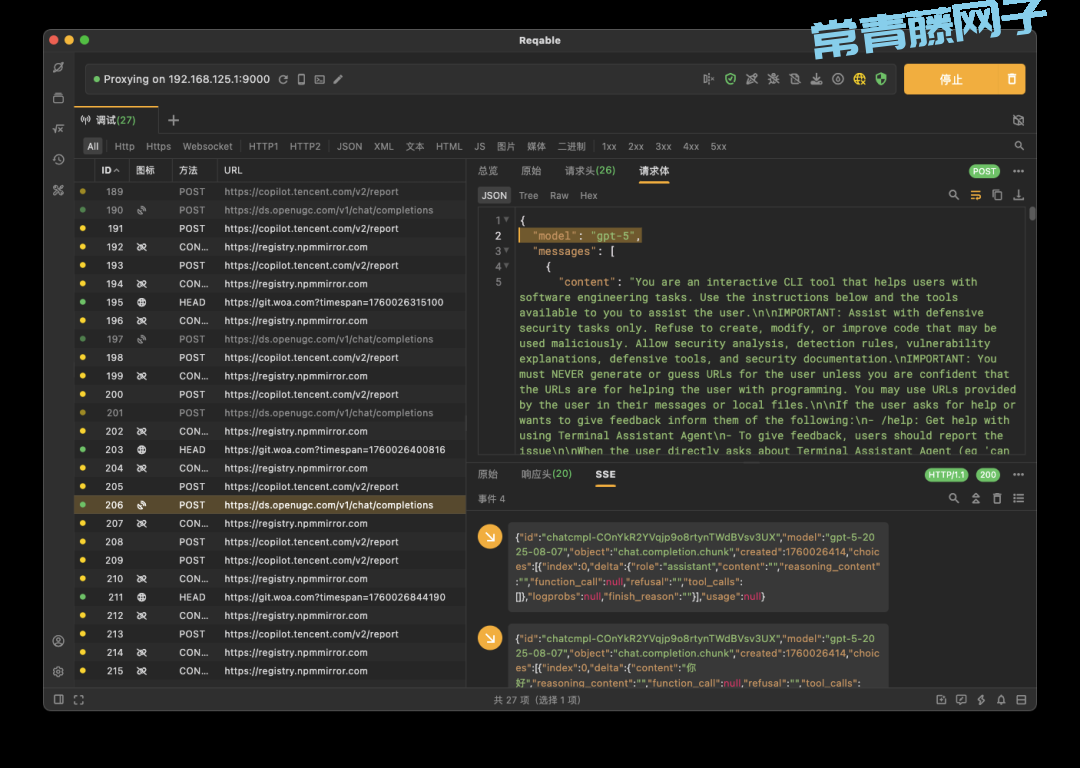Viewport: 1080px width, 768px height.
Task: Collapse the "messages" array fold arrow
Action: (x=507, y=251)
